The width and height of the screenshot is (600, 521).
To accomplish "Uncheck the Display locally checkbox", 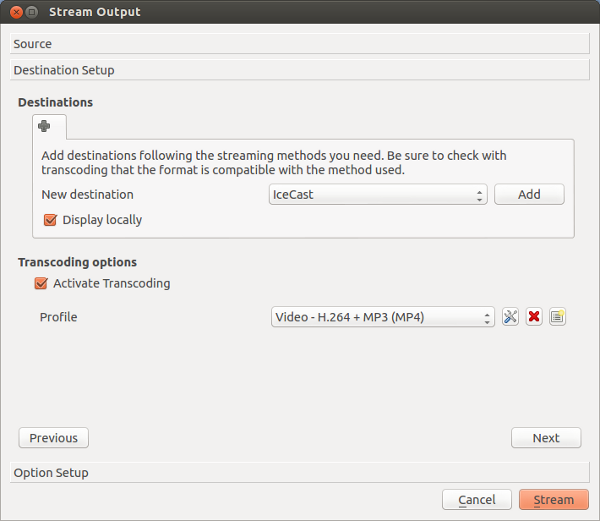I will tap(50, 220).
